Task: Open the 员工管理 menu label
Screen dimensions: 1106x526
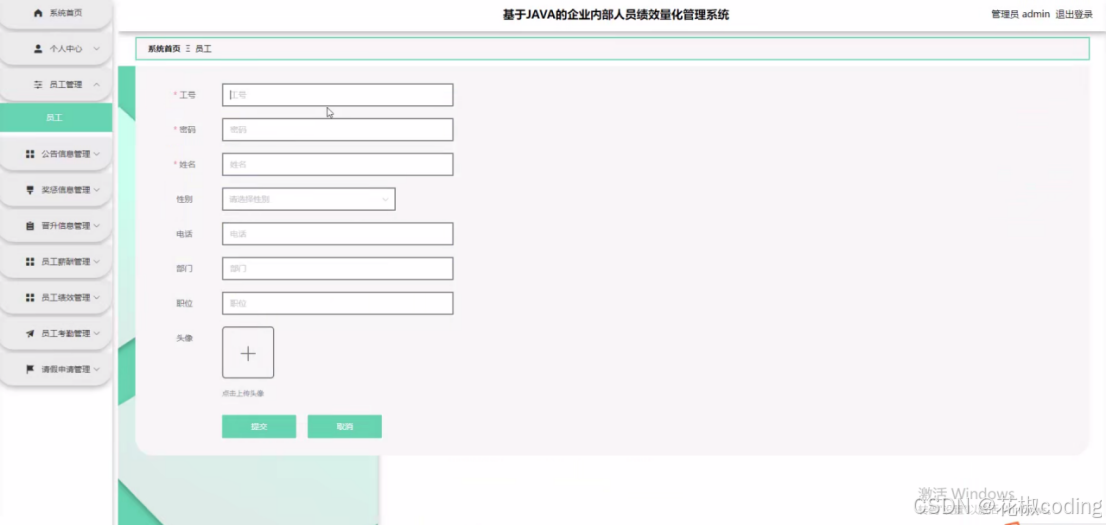Action: click(x=66, y=85)
